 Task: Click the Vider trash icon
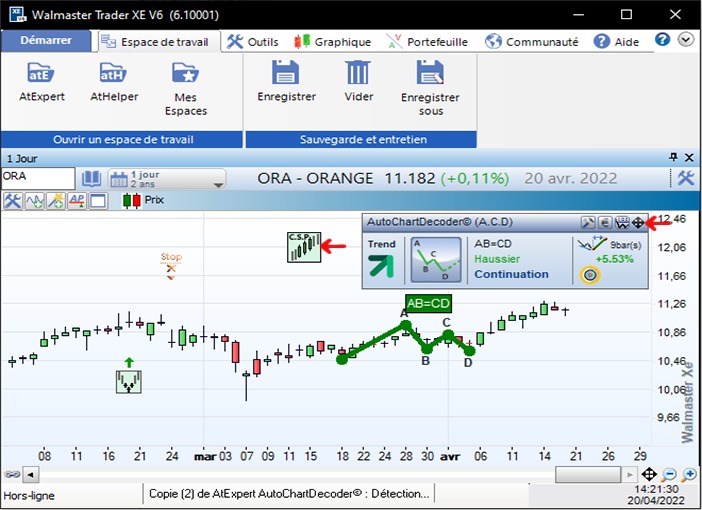point(358,72)
